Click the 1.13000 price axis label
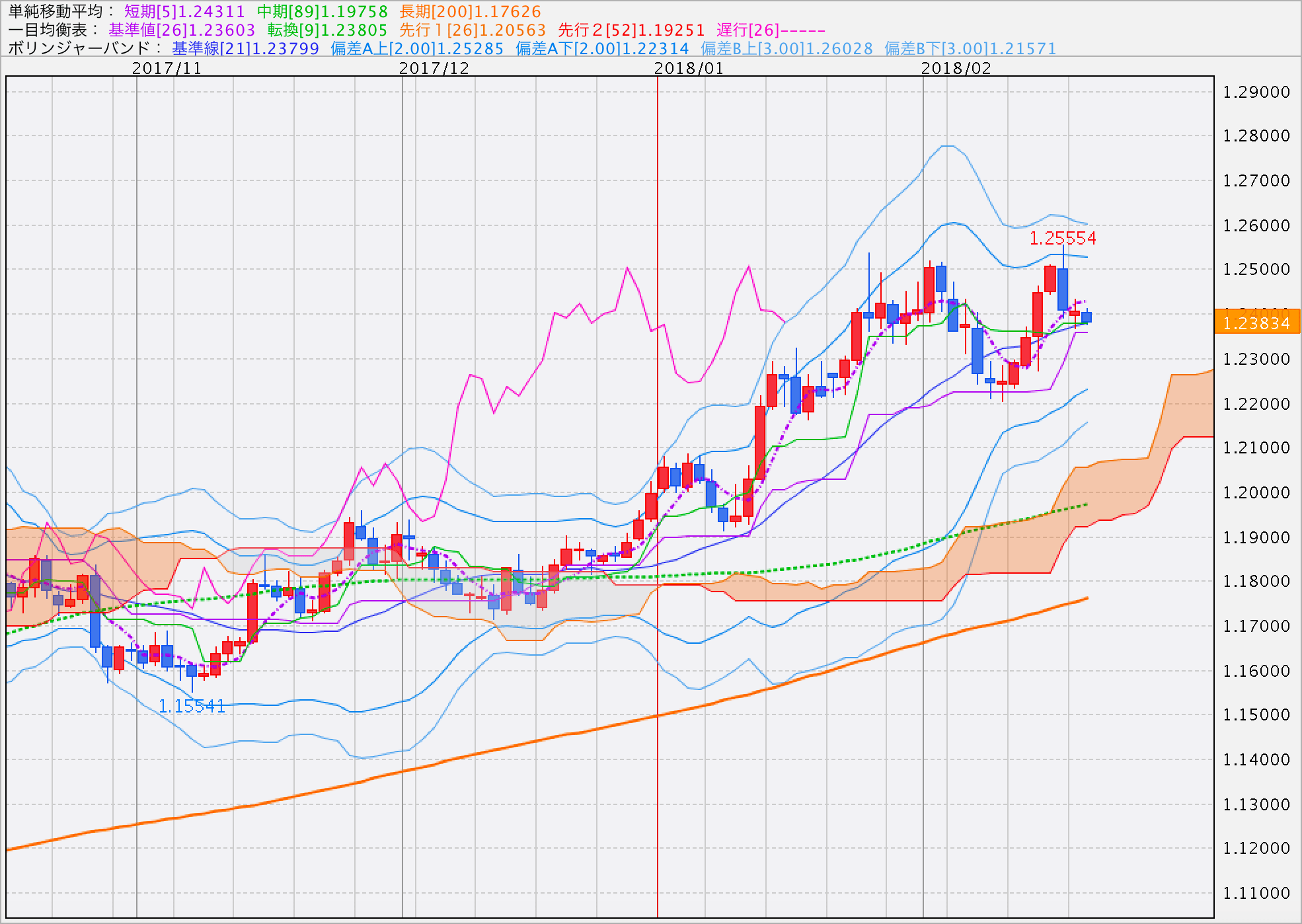1302x924 pixels. point(1256,804)
